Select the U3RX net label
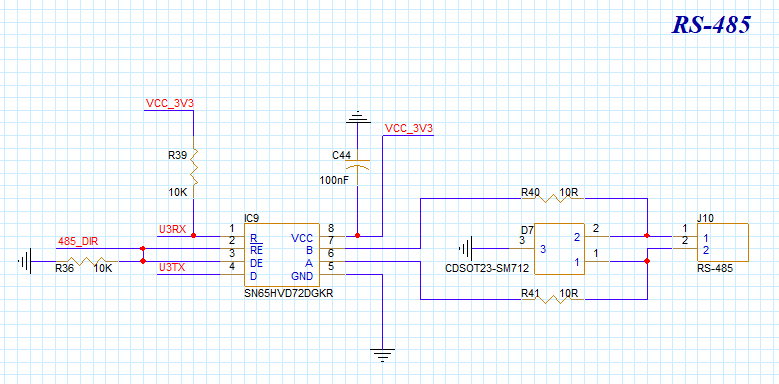 point(172,230)
